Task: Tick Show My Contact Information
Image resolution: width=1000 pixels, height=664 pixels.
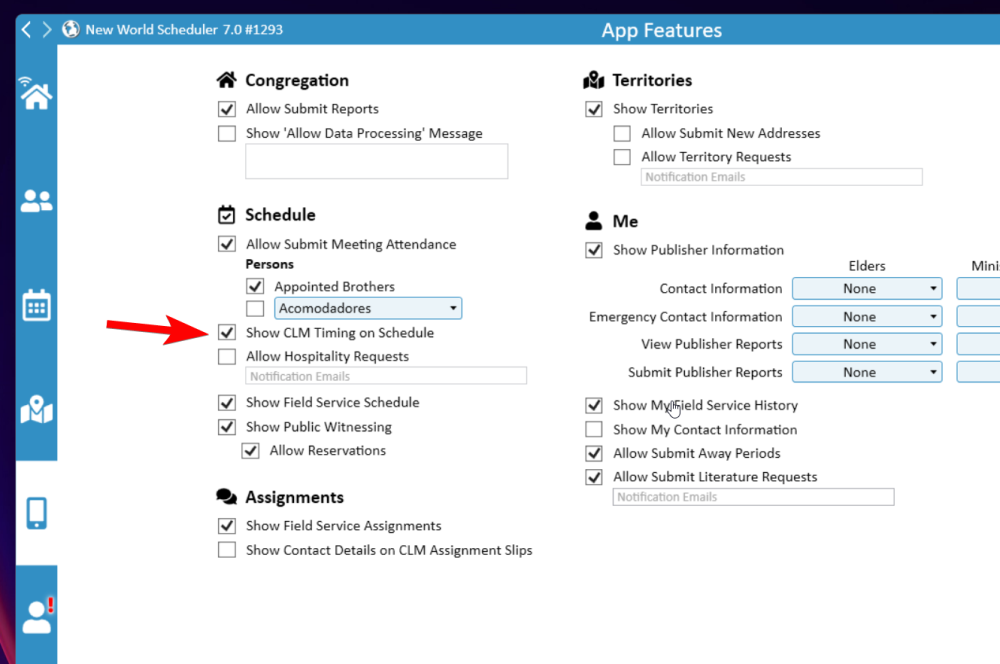Action: (x=594, y=430)
